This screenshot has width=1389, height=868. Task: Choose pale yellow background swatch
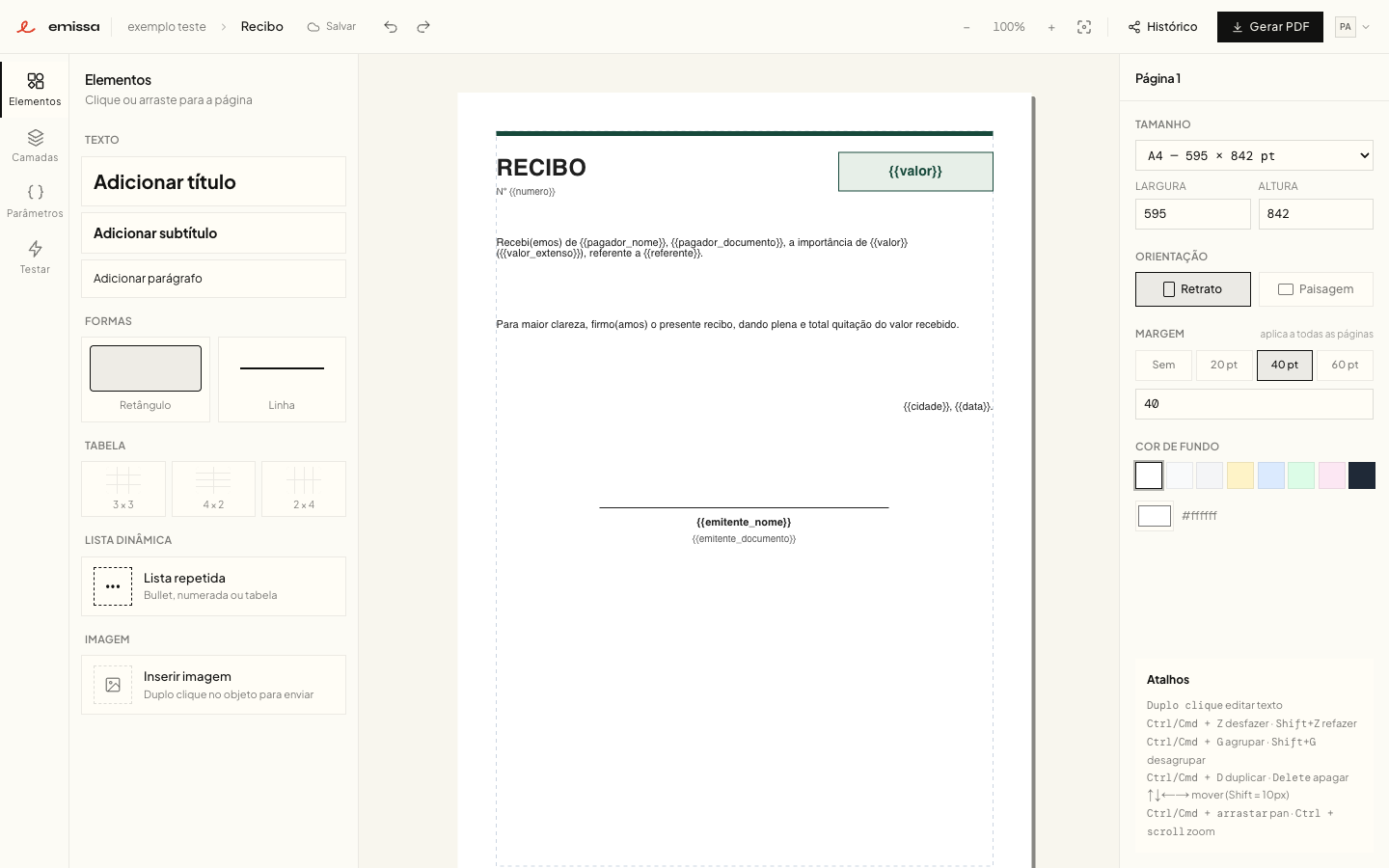[x=1240, y=475]
